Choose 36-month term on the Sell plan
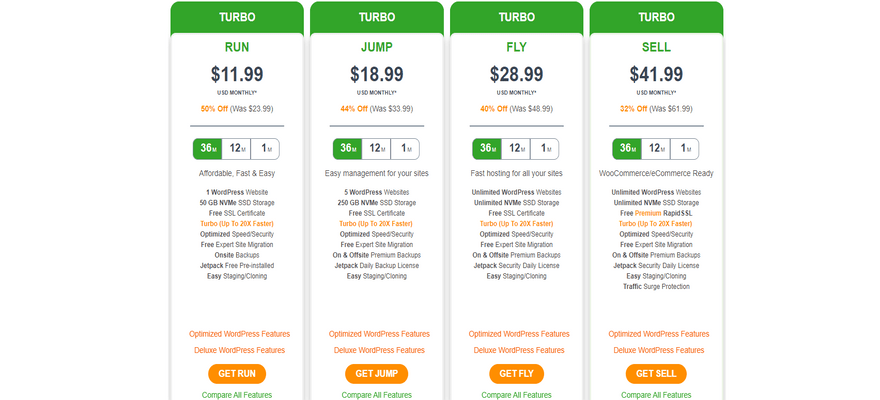 click(x=627, y=149)
